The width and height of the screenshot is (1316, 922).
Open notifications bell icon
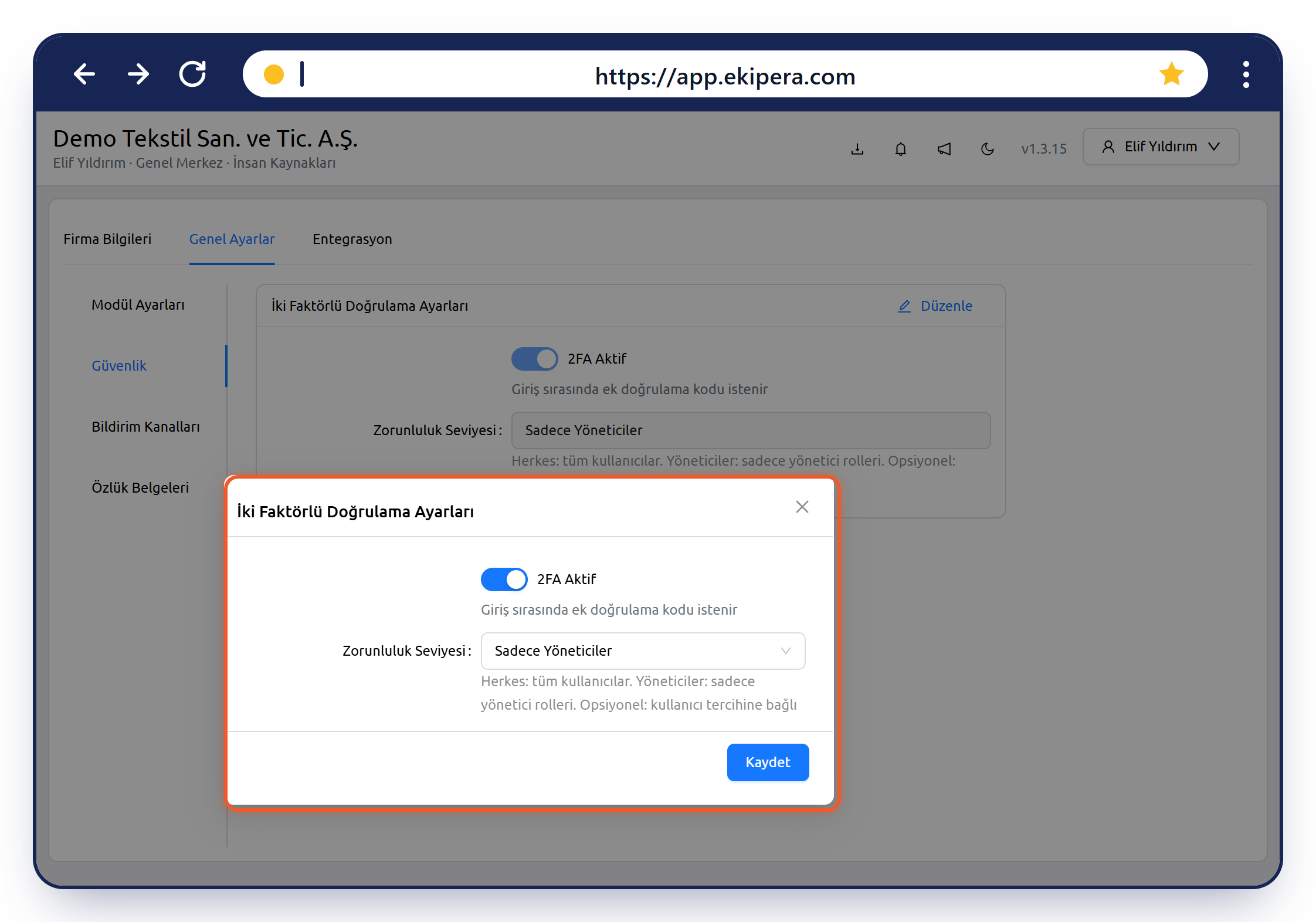901,149
